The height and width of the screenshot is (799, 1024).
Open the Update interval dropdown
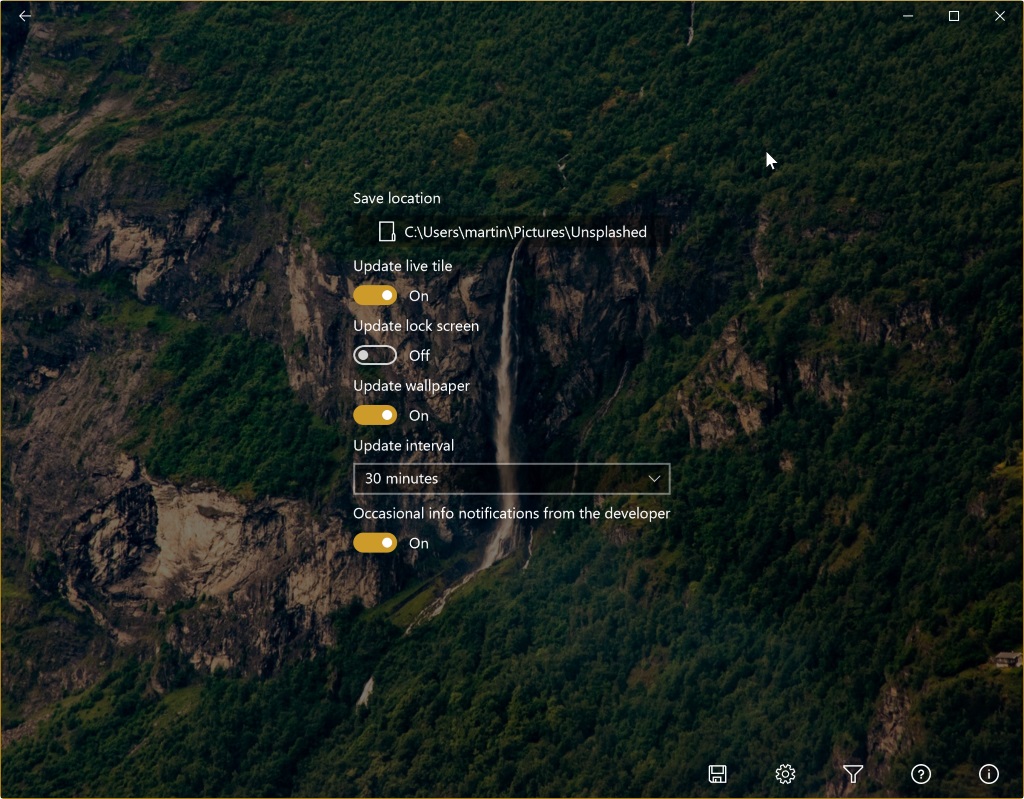click(x=511, y=479)
